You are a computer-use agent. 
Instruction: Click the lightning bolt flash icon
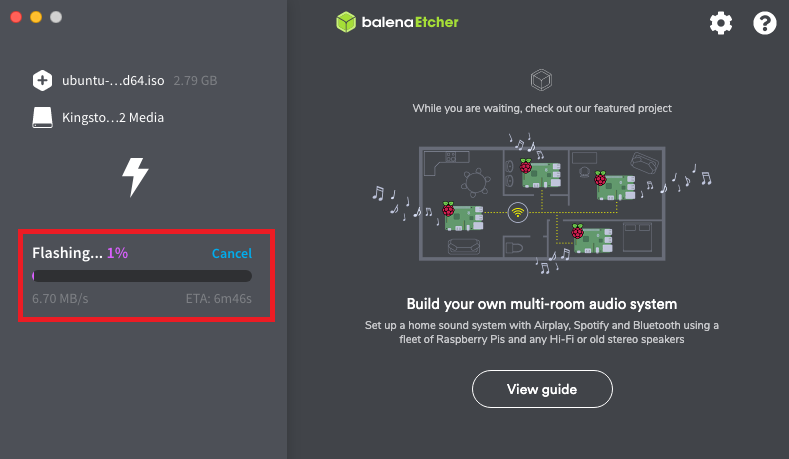(x=135, y=177)
